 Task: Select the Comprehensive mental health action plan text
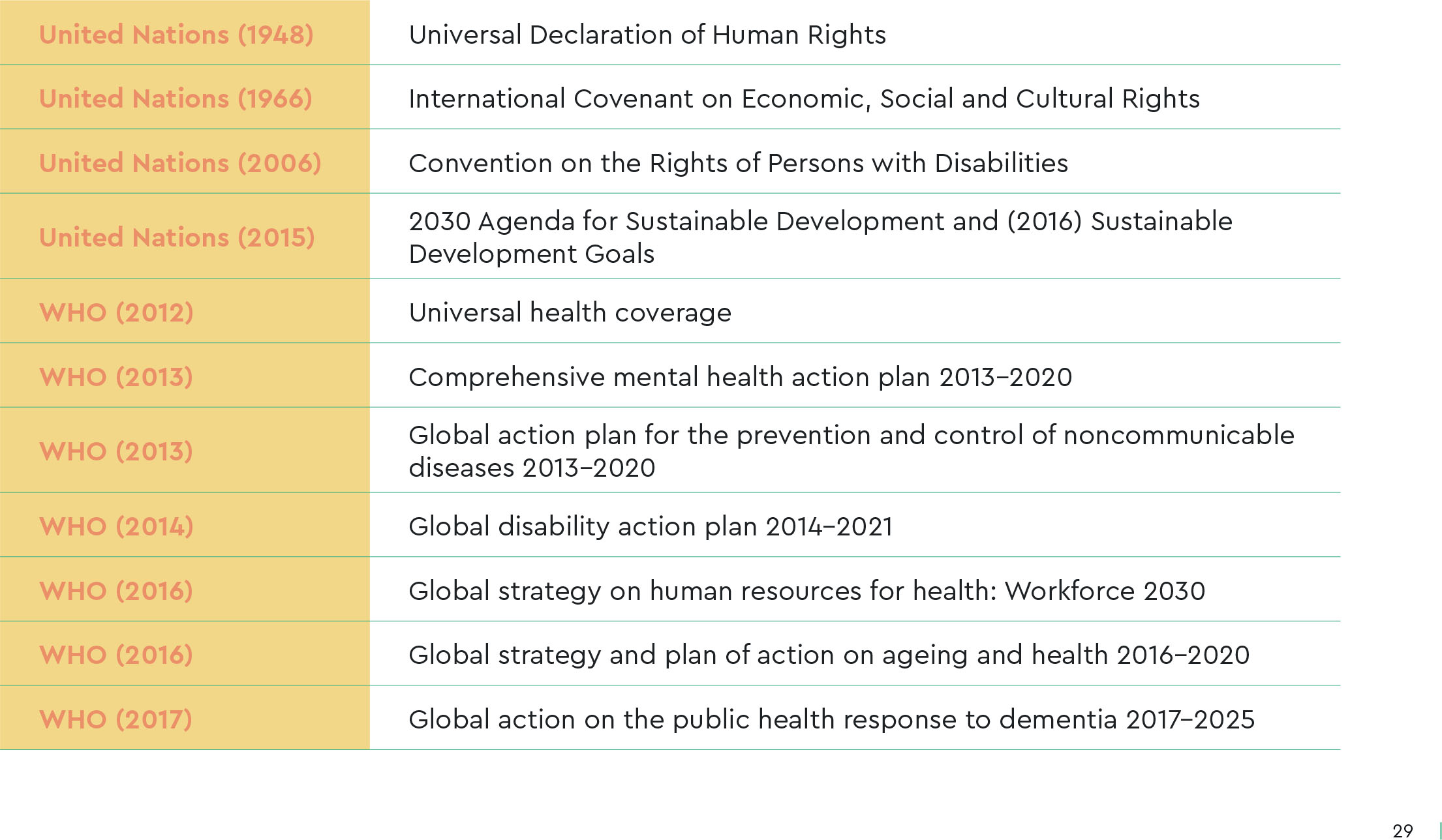pos(740,377)
